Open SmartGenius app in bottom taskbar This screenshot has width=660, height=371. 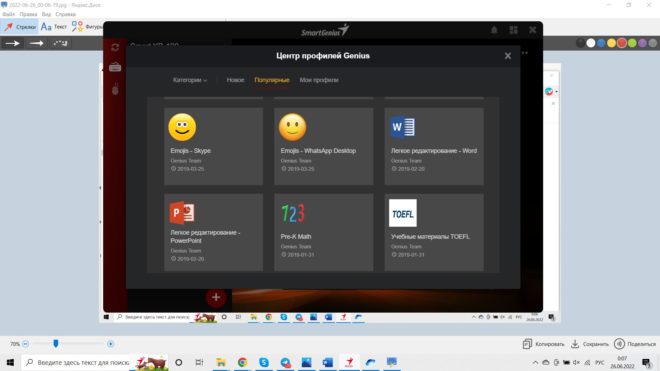click(x=349, y=362)
